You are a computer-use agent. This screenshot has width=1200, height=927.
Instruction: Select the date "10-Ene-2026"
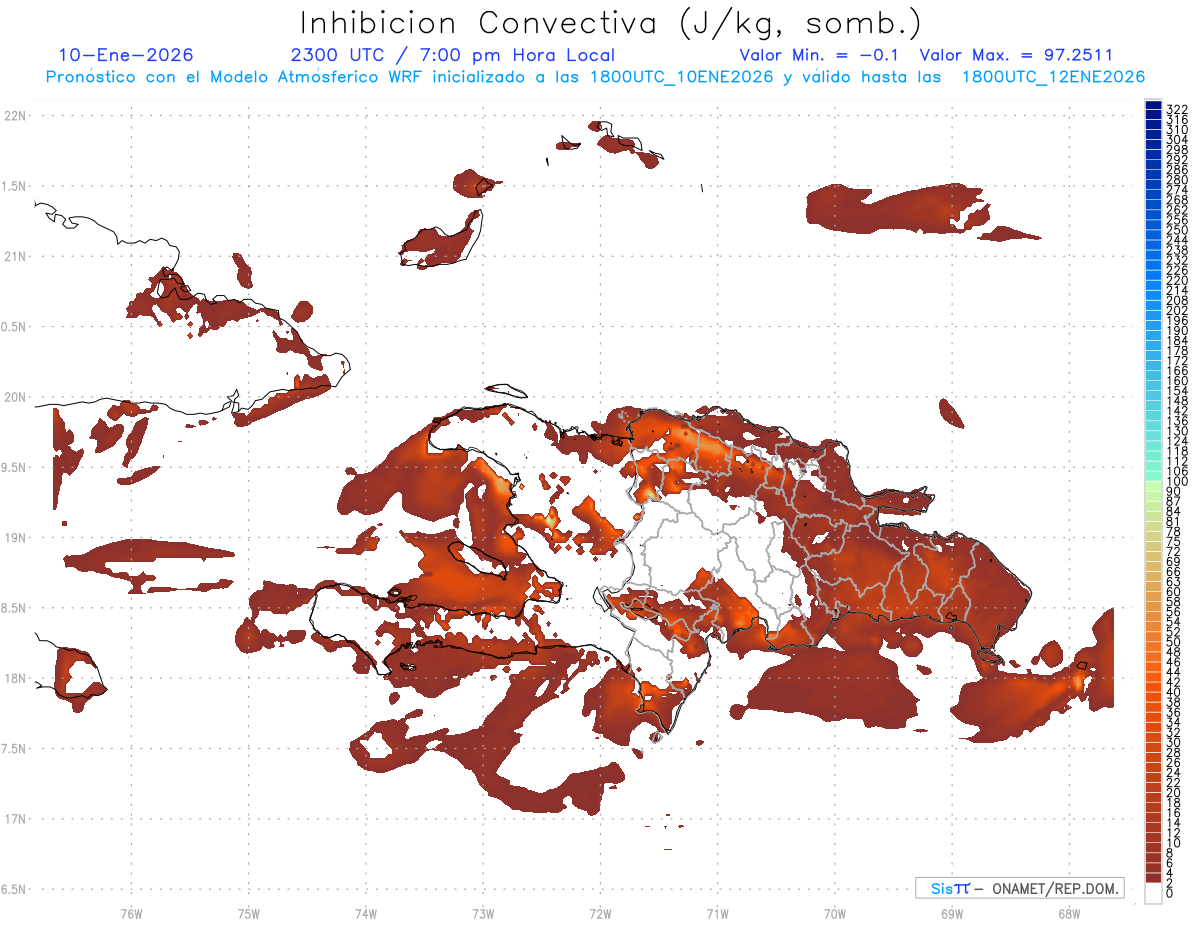pyautogui.click(x=126, y=55)
